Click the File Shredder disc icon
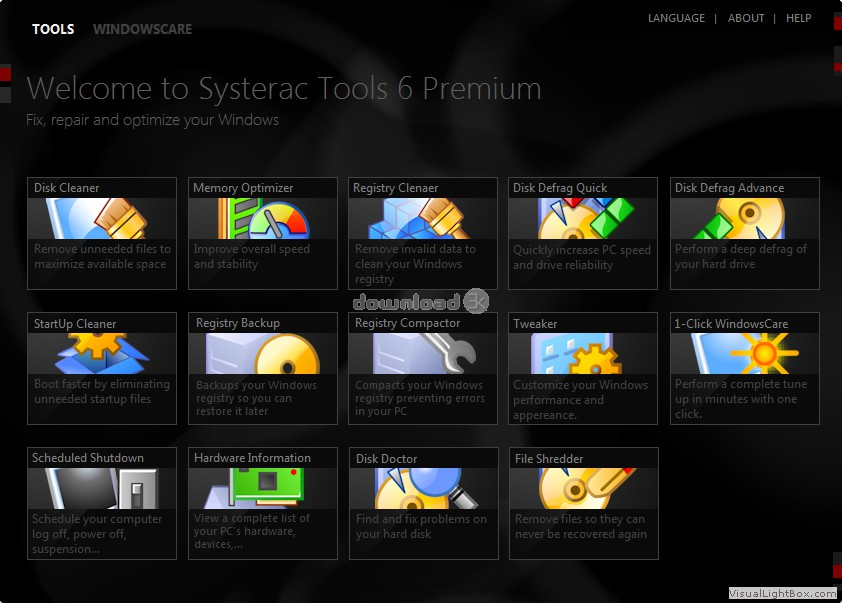 pos(587,489)
